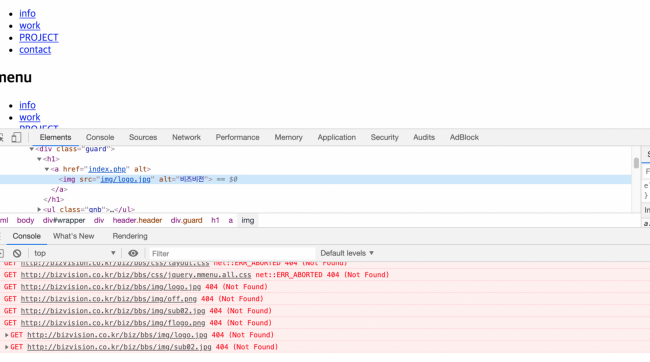Open the first img/sub02.jpg error URL
The width and height of the screenshot is (650, 362).
coord(113,311)
